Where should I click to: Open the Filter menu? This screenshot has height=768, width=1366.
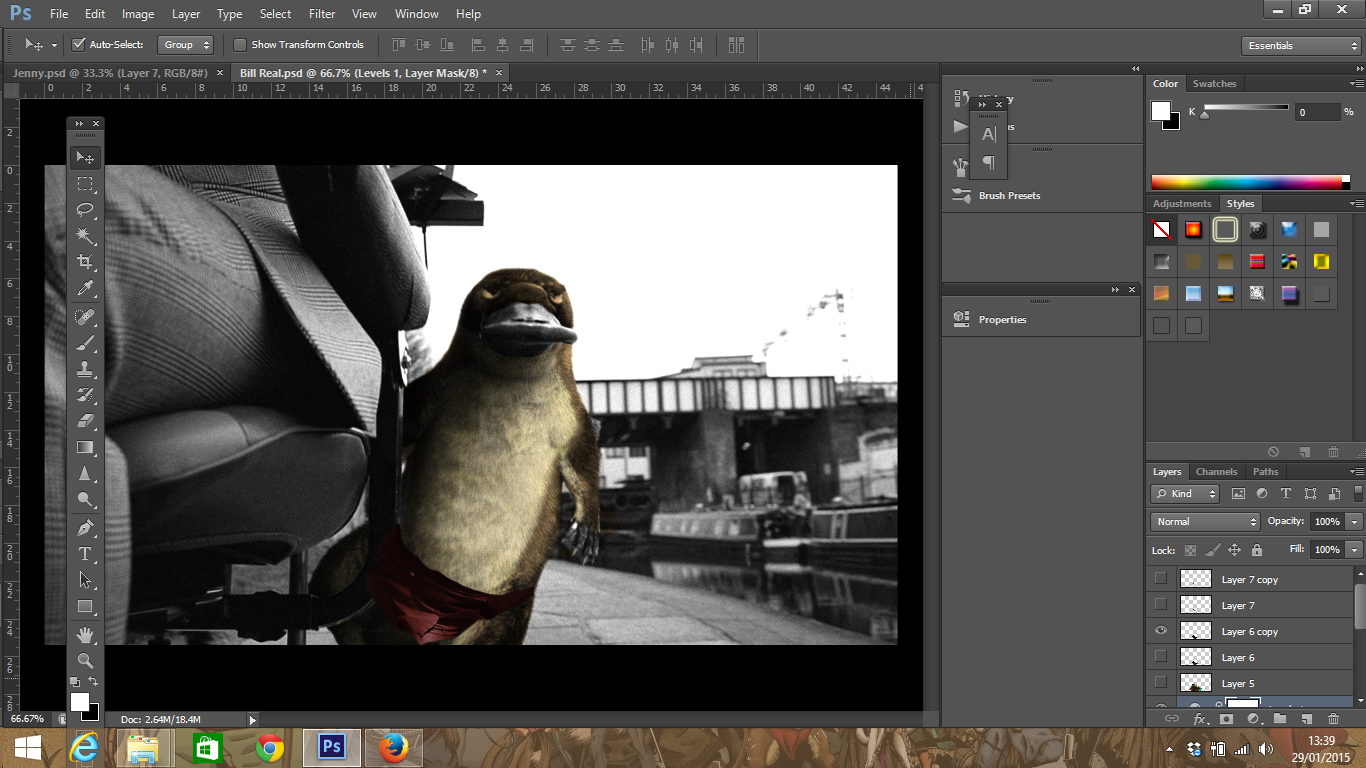(x=322, y=14)
